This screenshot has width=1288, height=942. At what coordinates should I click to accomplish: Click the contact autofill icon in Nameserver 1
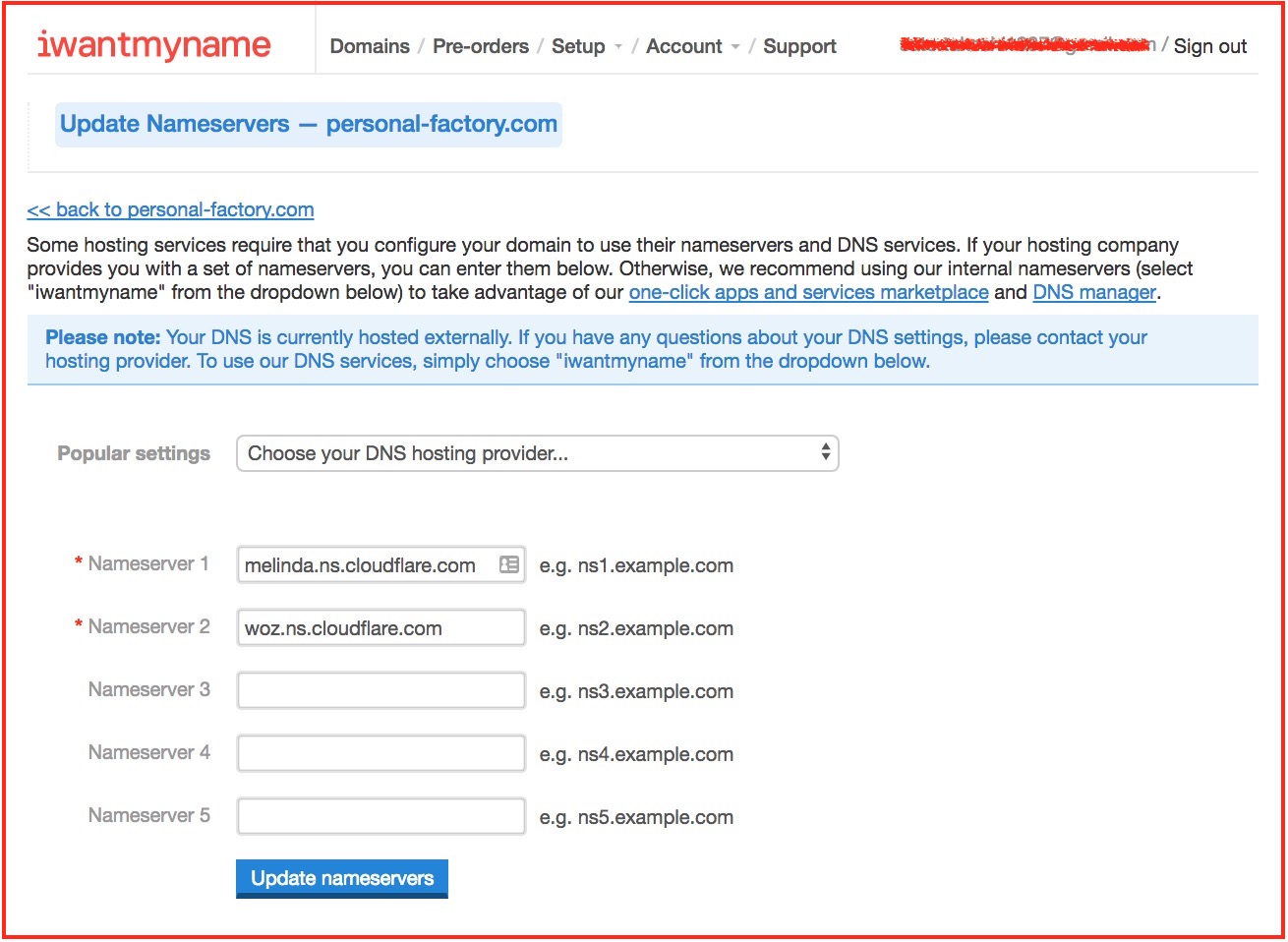coord(508,564)
